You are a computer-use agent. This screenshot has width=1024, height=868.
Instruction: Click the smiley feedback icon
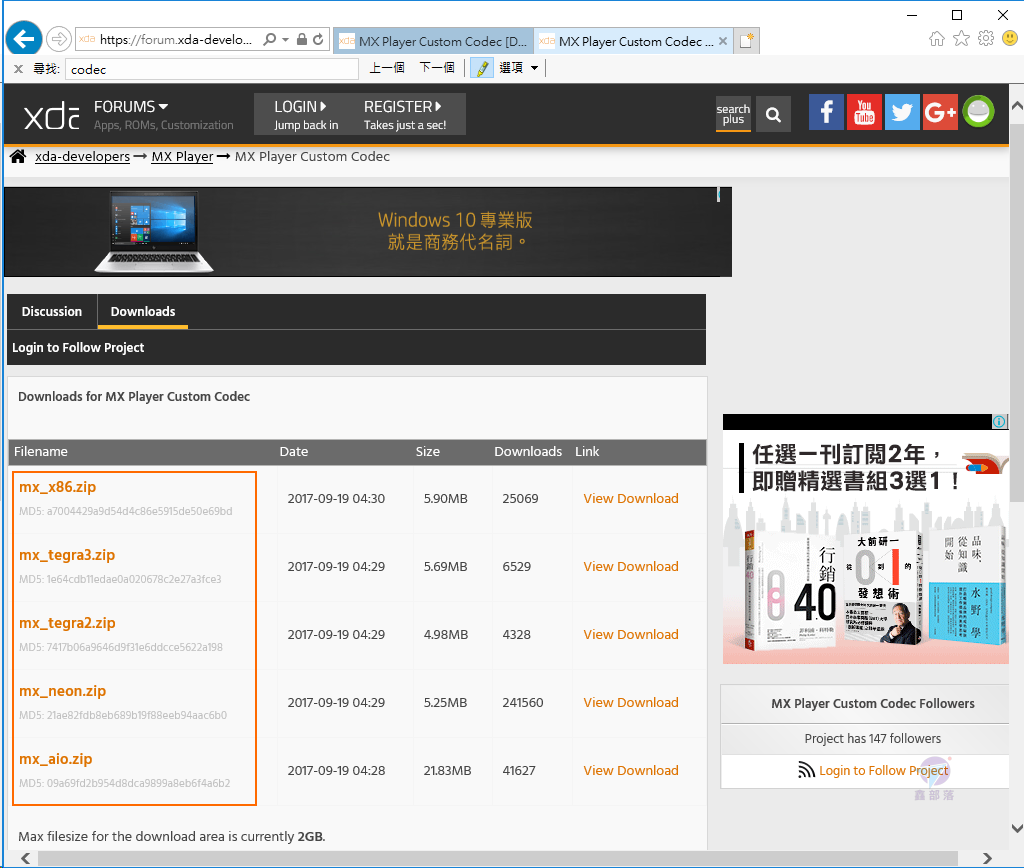1010,39
